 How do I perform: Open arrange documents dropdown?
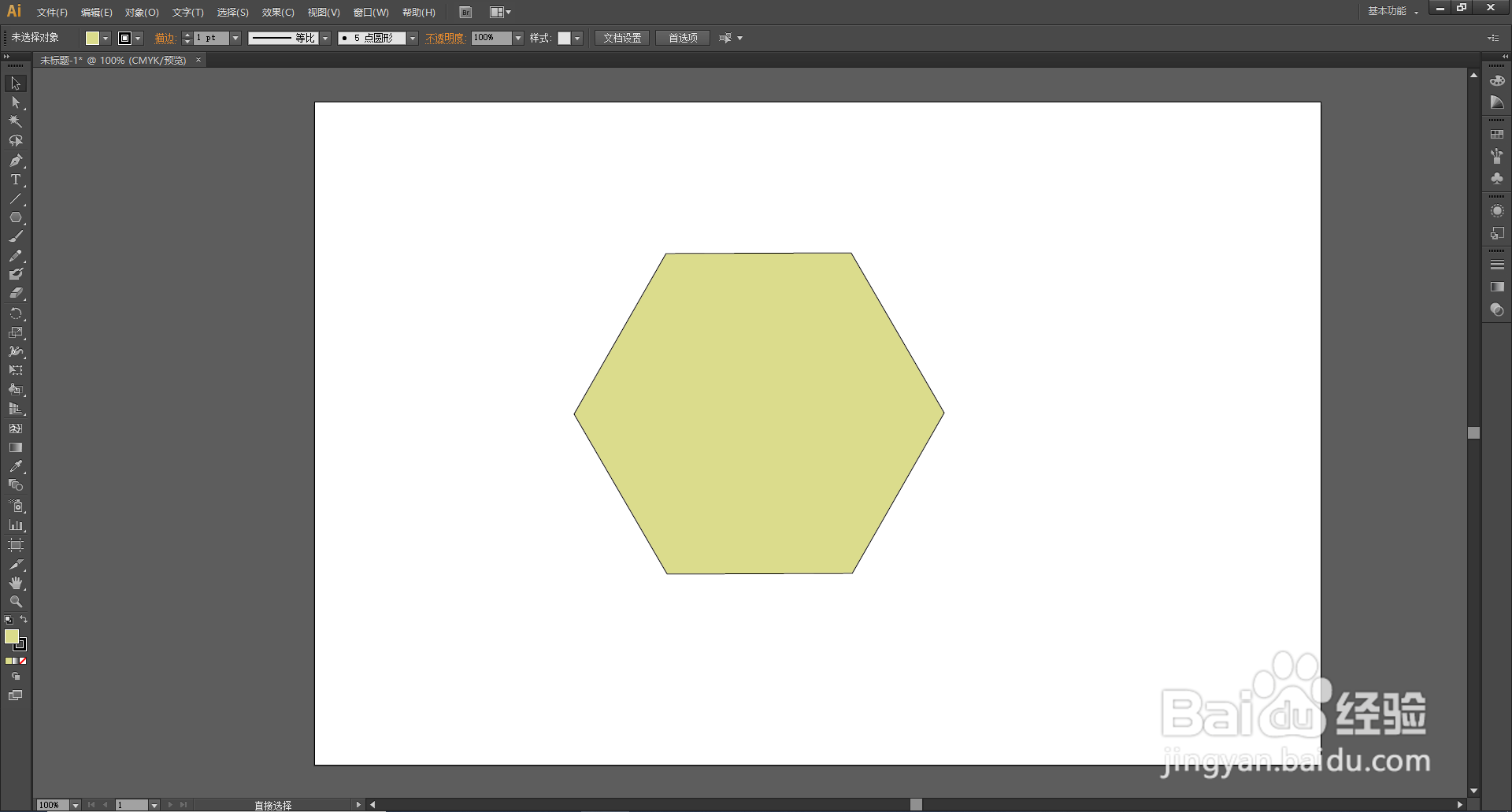pyautogui.click(x=500, y=13)
